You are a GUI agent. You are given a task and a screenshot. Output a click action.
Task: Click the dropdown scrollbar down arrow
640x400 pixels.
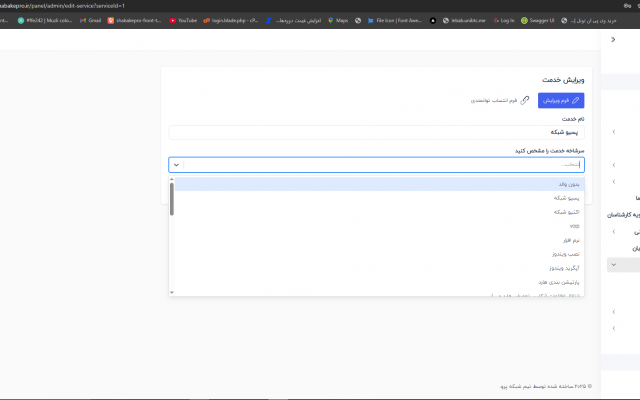pyautogui.click(x=172, y=292)
